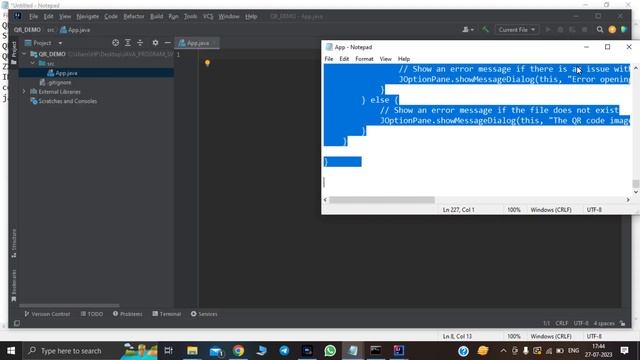Click the green build hammer icon

485,29
